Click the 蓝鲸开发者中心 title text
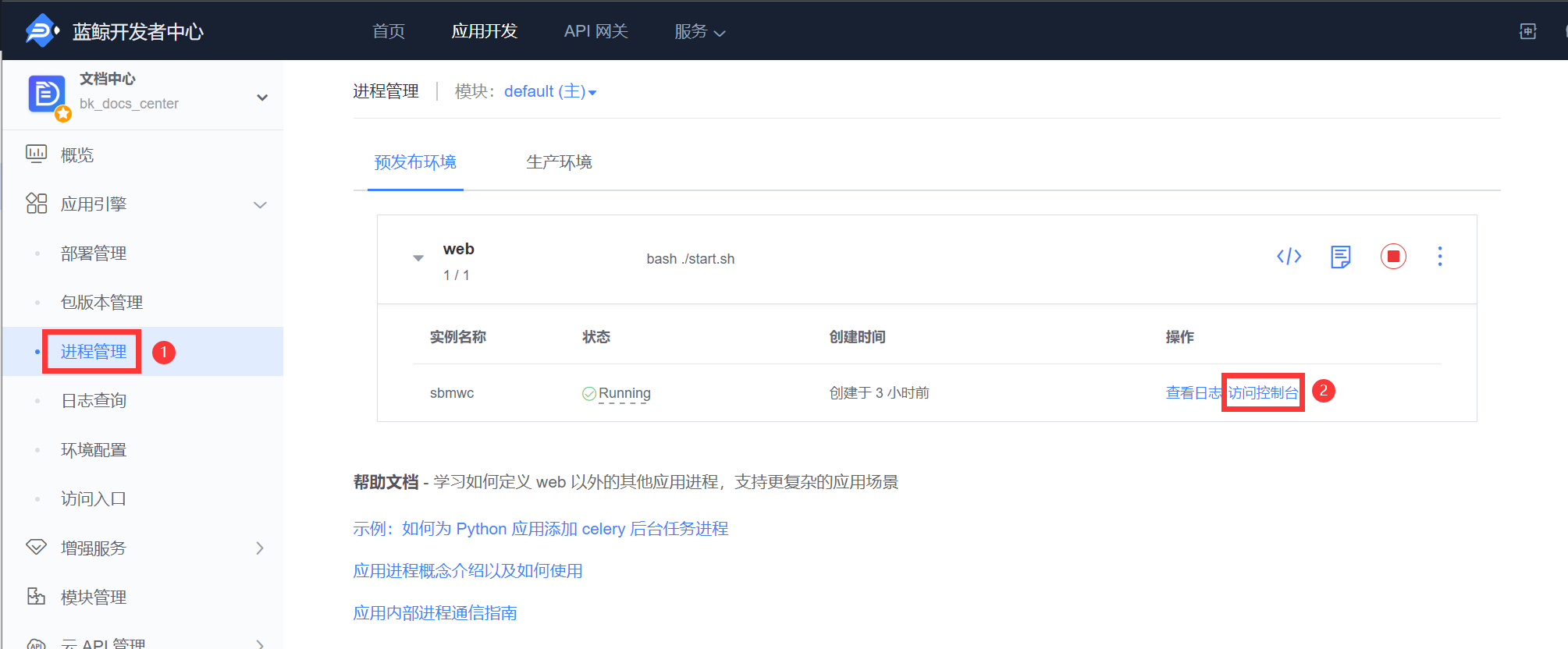 138,32
